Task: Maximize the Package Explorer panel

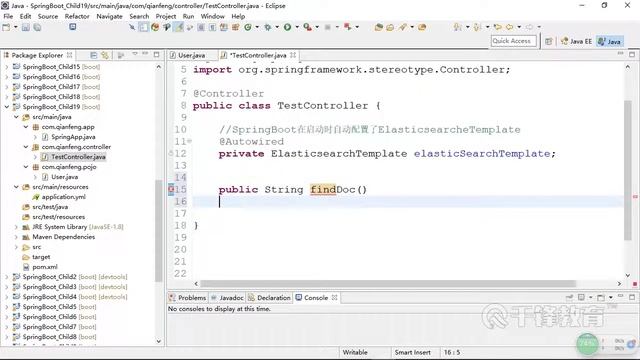Action: coord(157,54)
